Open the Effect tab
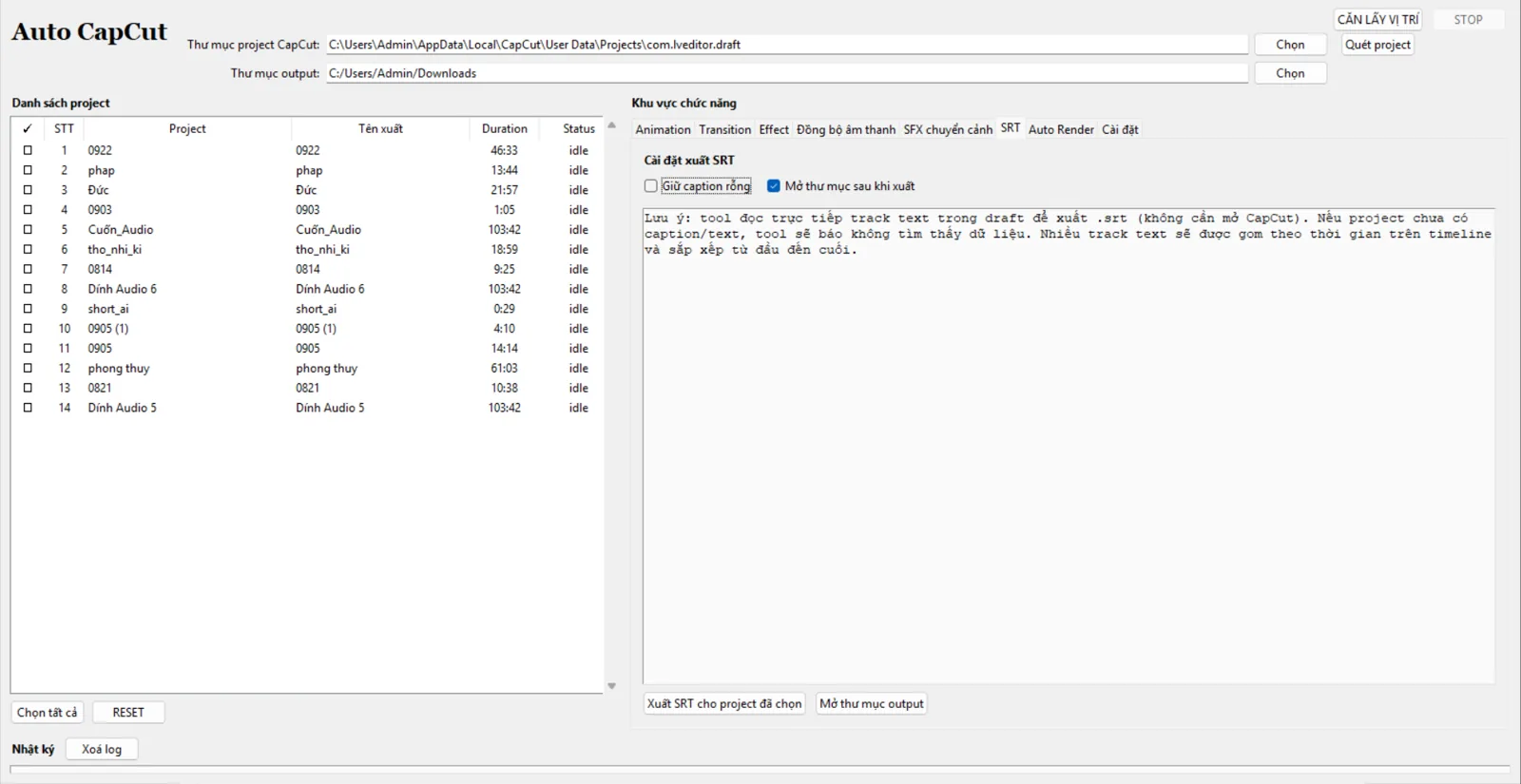The height and width of the screenshot is (784, 1521). (774, 129)
